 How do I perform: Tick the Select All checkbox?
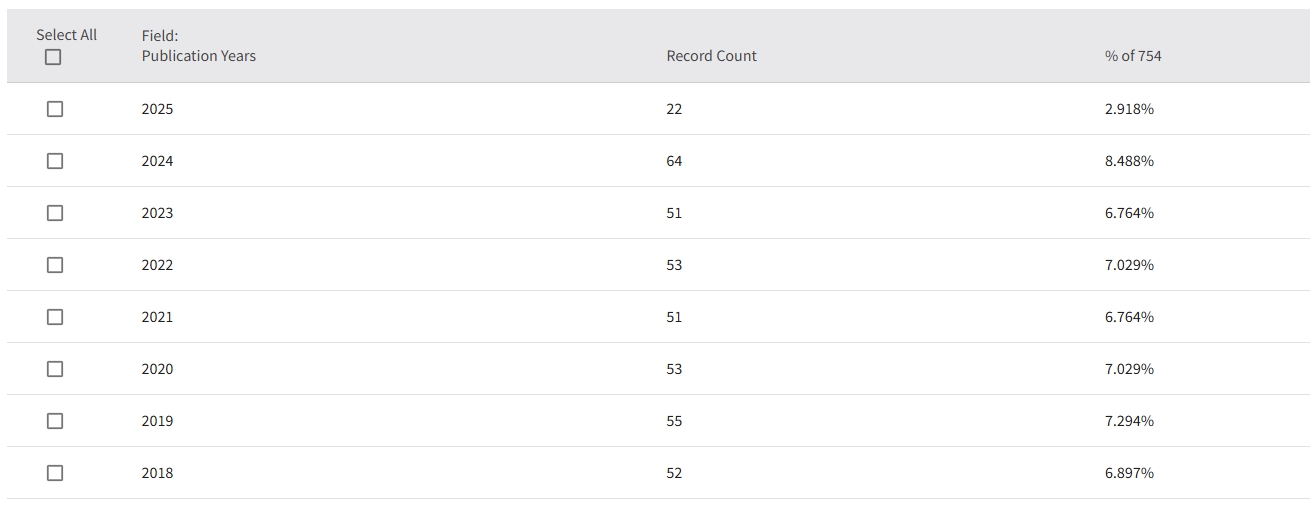53,57
